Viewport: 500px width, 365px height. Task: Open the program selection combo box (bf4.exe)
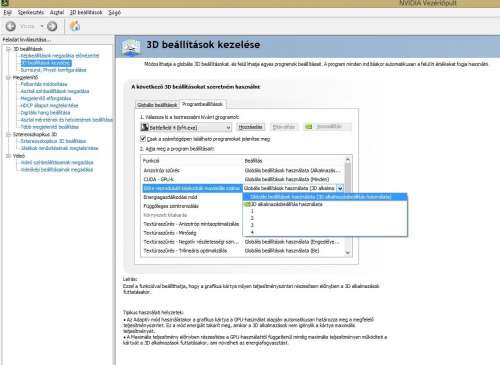186,127
